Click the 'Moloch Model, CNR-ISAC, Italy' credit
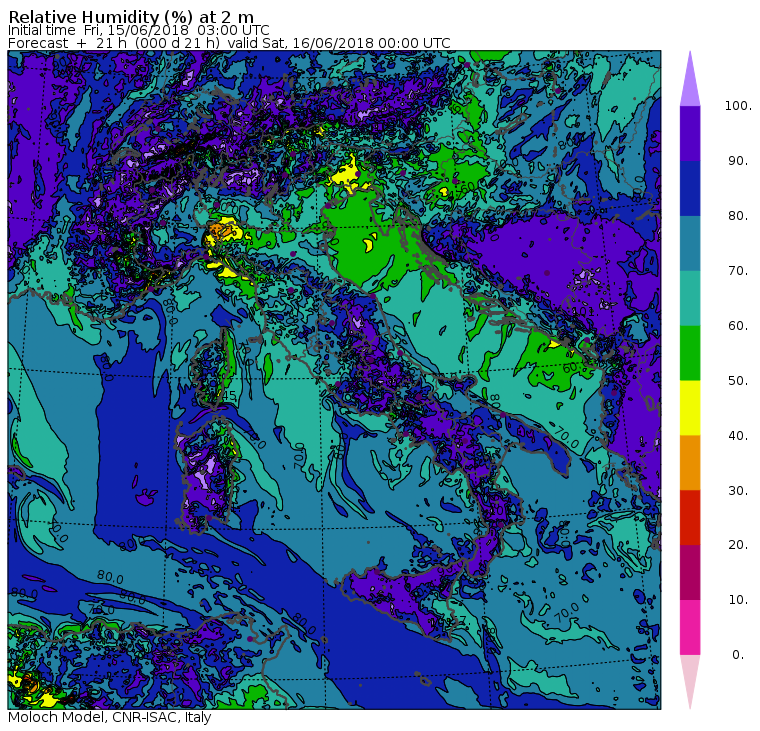Viewport: 760px width, 731px height. coord(110,717)
